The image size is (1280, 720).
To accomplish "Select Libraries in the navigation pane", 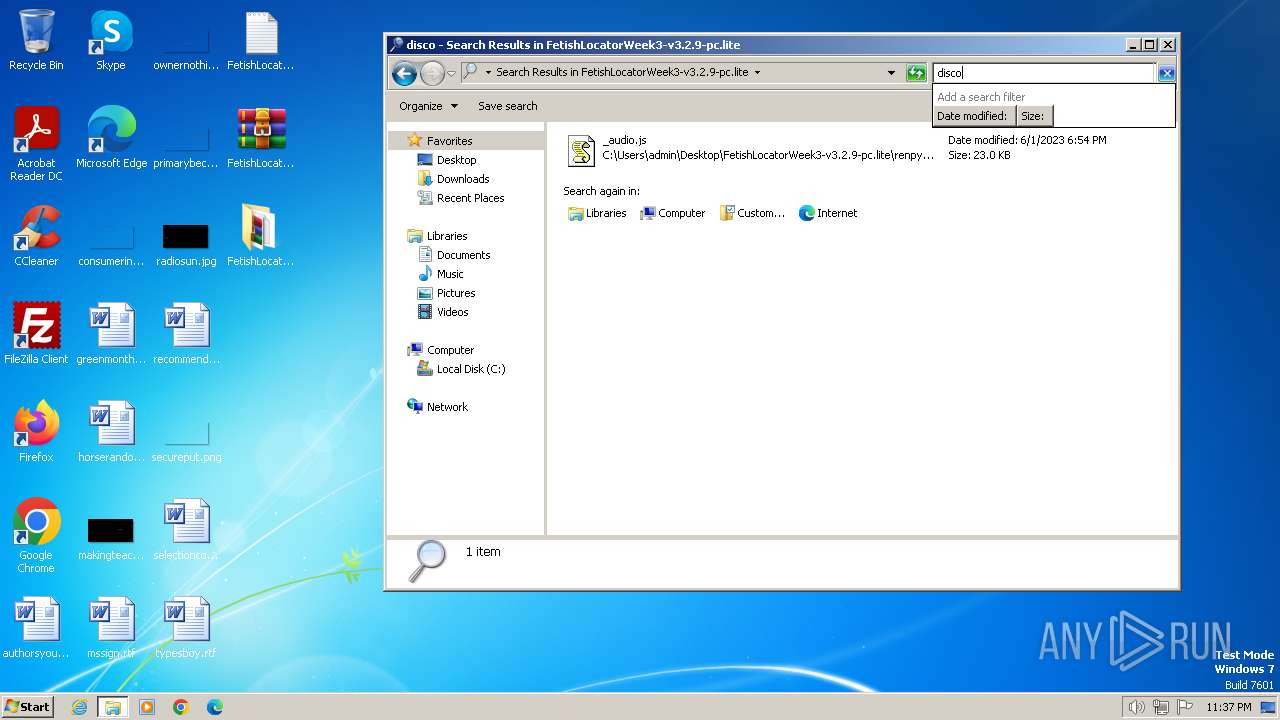I will [447, 236].
